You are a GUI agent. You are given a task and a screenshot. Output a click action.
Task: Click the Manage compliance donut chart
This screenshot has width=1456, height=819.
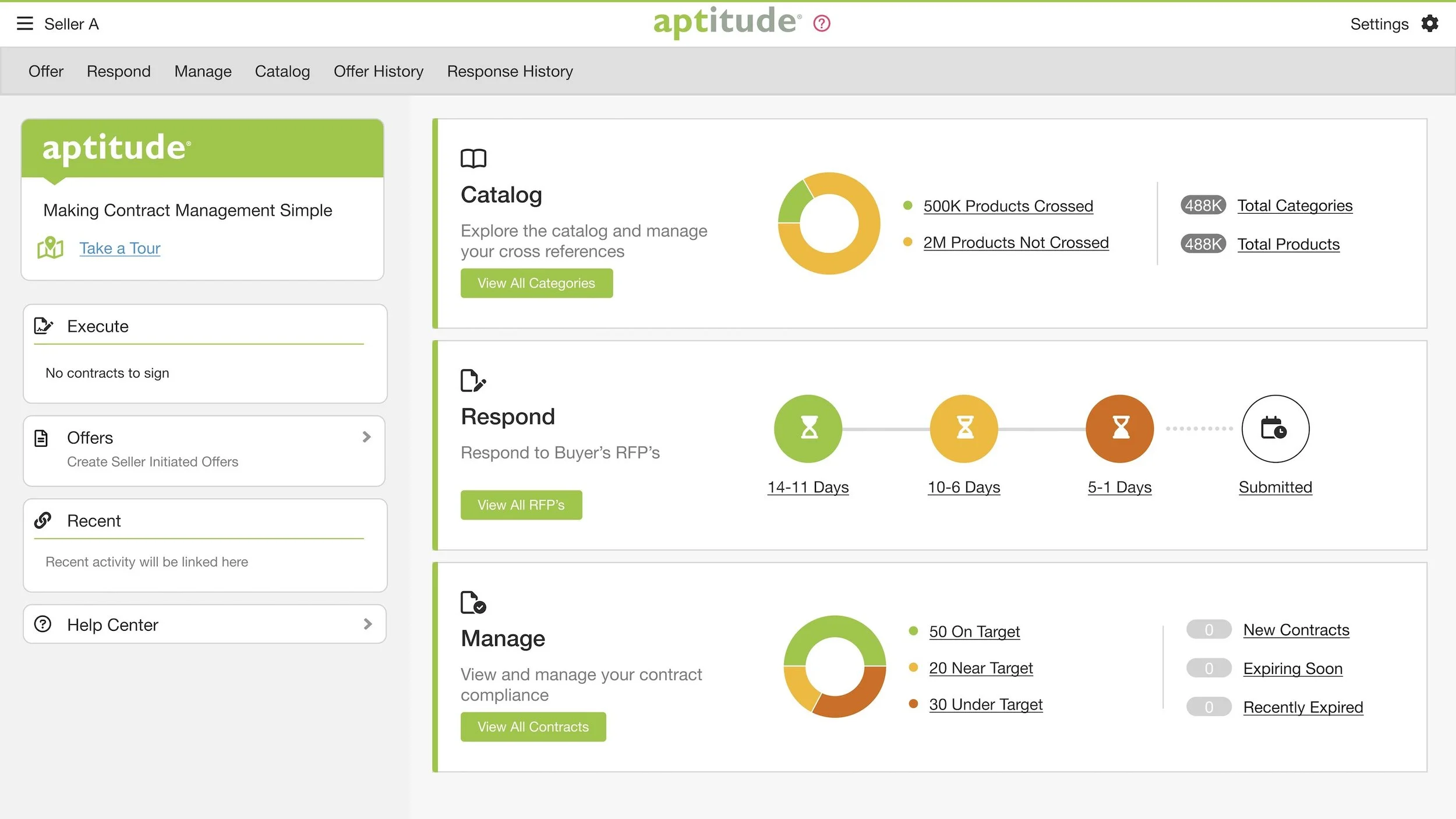tap(835, 666)
